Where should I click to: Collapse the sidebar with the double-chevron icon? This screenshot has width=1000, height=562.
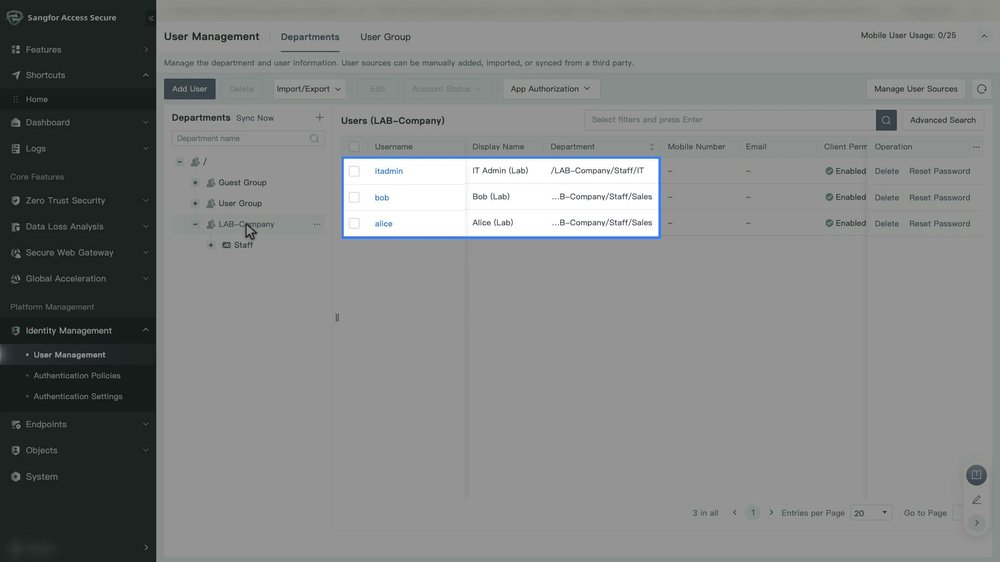[x=151, y=18]
